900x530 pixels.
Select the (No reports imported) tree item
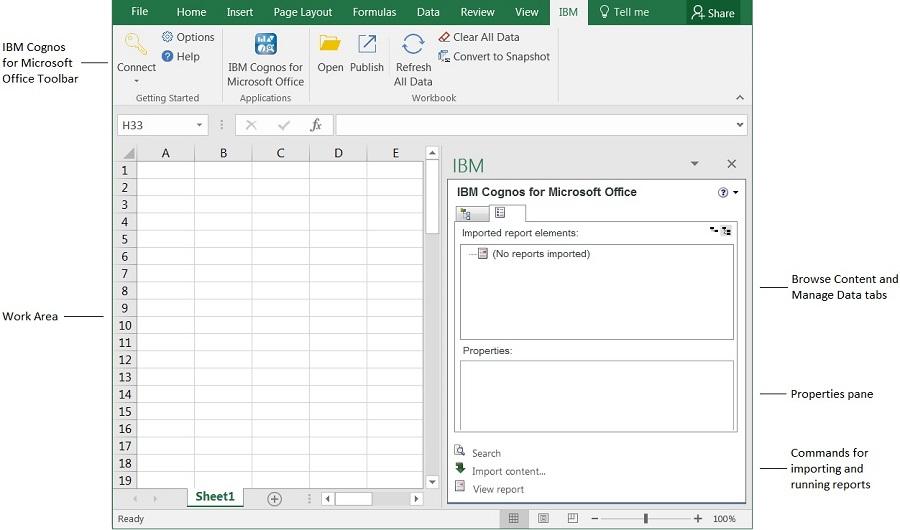(x=534, y=254)
